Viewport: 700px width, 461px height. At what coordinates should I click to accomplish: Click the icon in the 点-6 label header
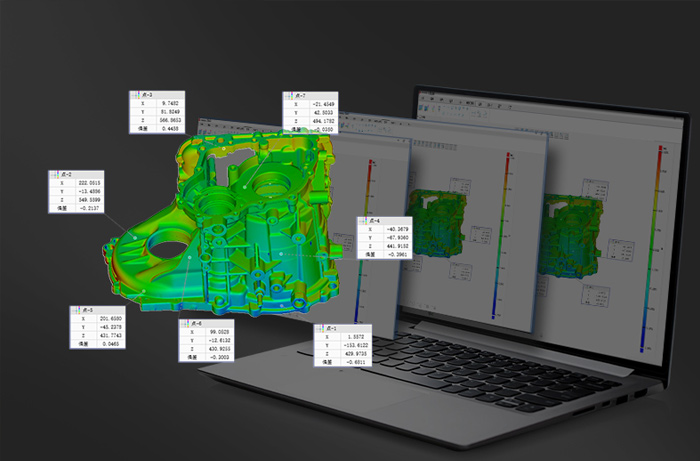[x=184, y=323]
